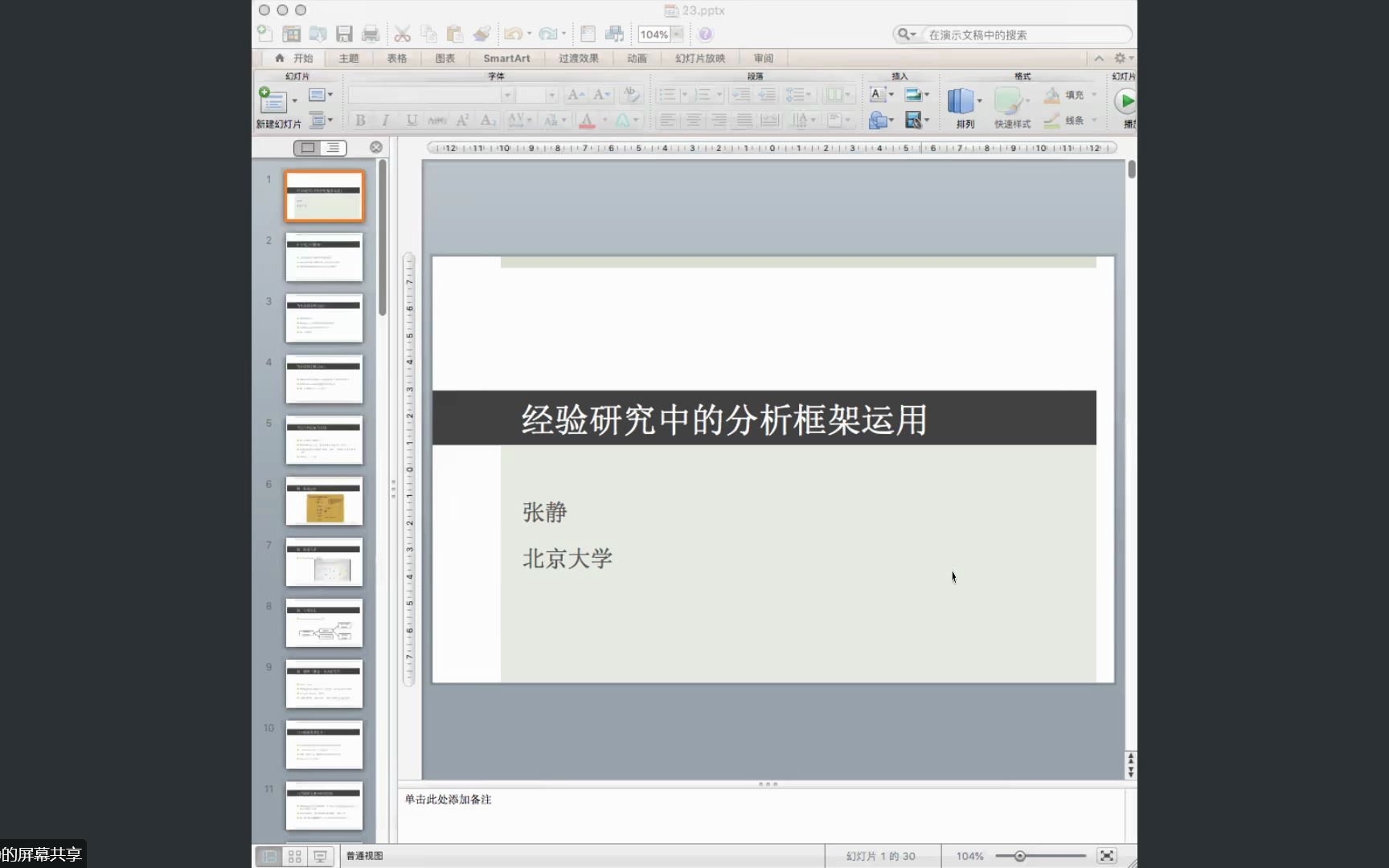The image size is (1389, 868).
Task: Toggle Underline formatting
Action: (x=412, y=121)
